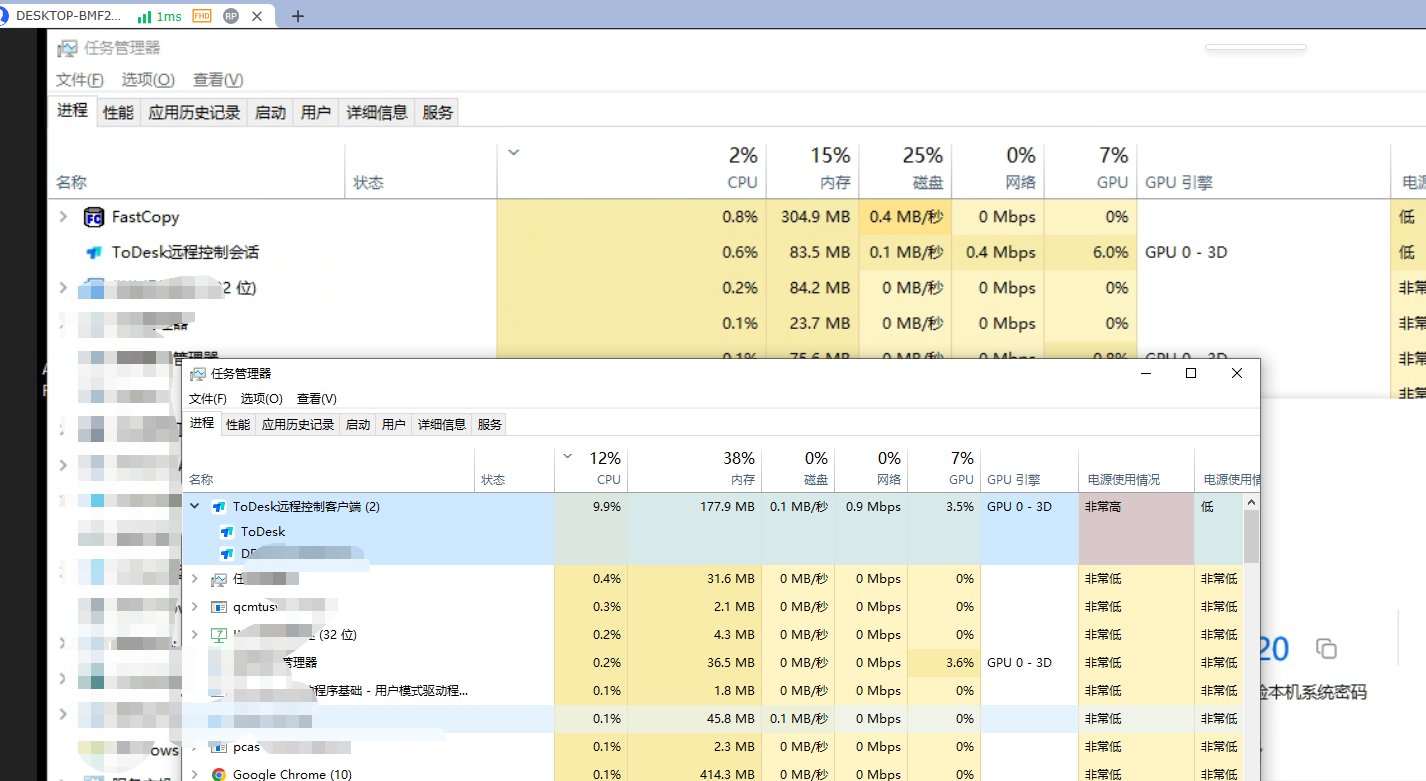Click the green signal bars icon in the session tab
This screenshot has width=1426, height=781.
tap(145, 16)
